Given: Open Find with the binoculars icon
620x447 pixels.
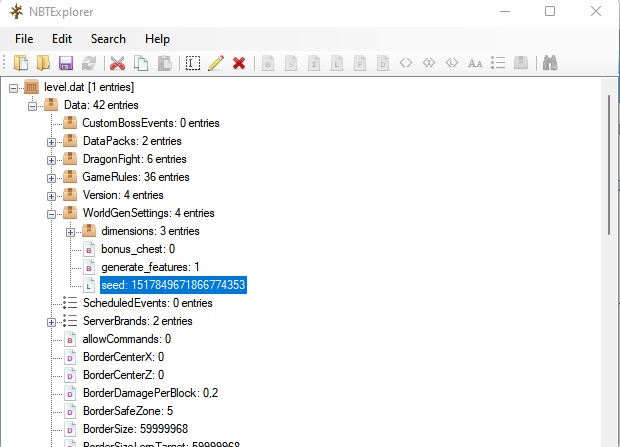Looking at the screenshot, I should pyautogui.click(x=550, y=63).
